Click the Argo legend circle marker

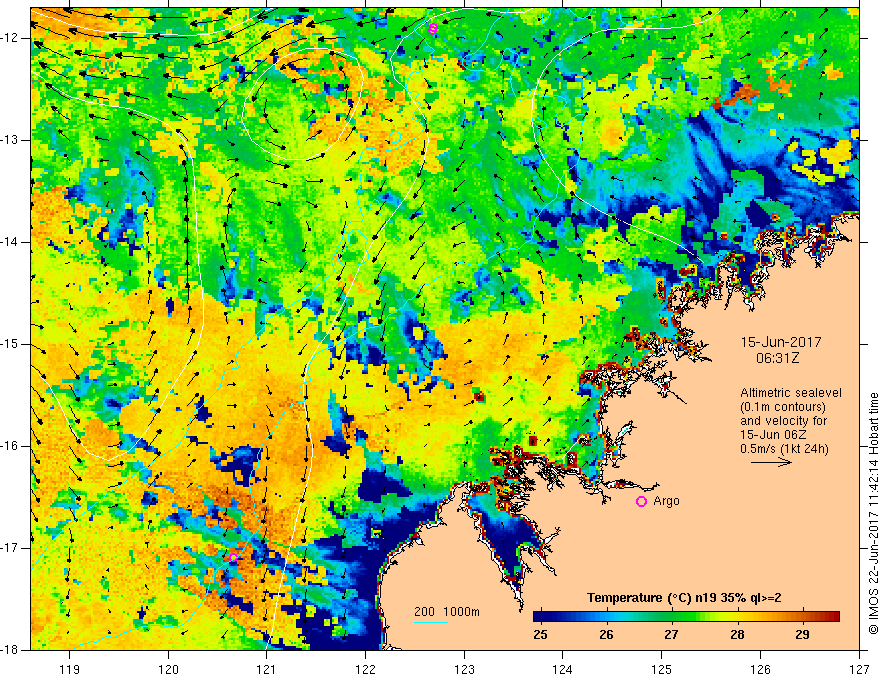point(641,501)
